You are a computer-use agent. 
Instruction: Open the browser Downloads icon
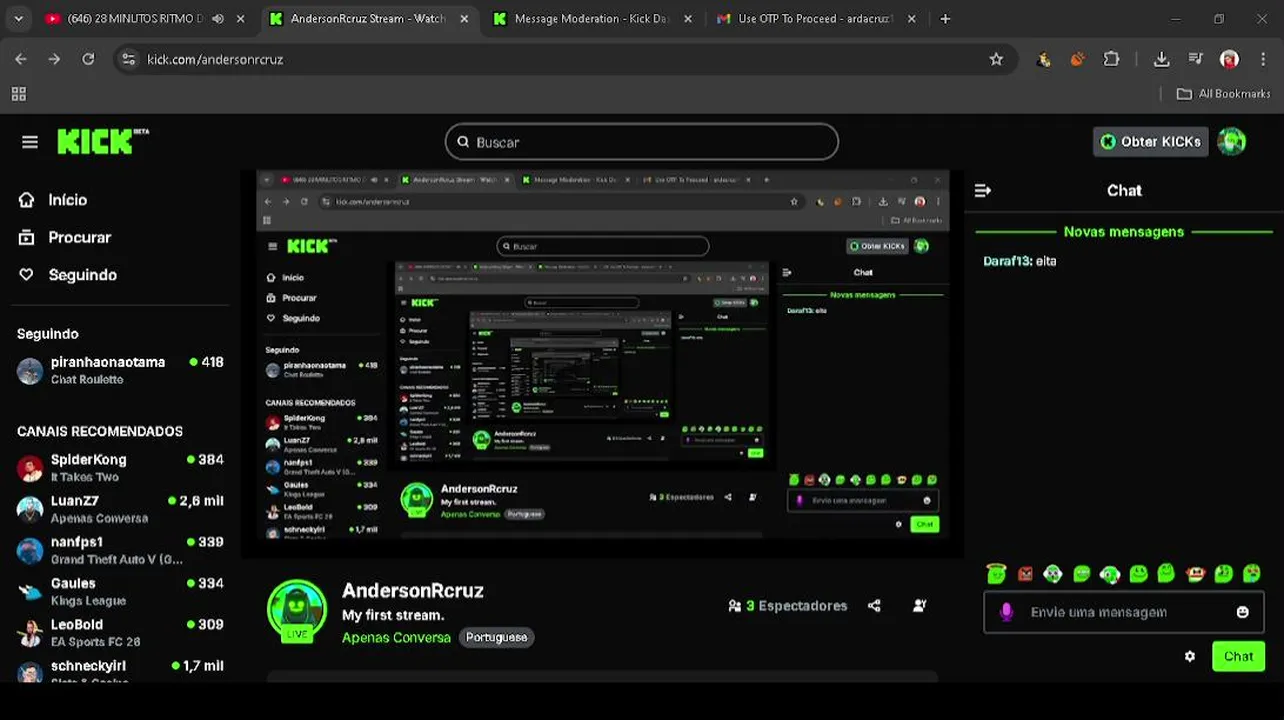click(x=1161, y=59)
